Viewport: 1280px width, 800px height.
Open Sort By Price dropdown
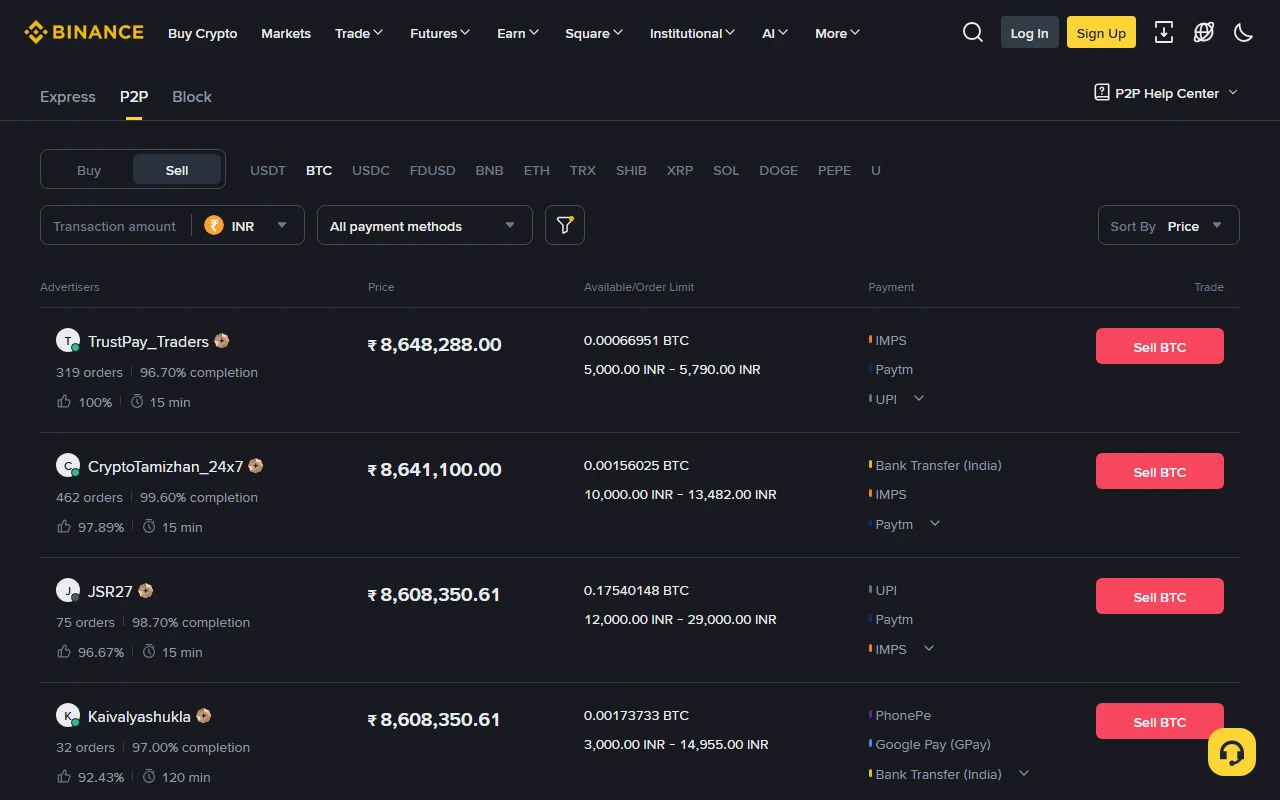point(1169,225)
